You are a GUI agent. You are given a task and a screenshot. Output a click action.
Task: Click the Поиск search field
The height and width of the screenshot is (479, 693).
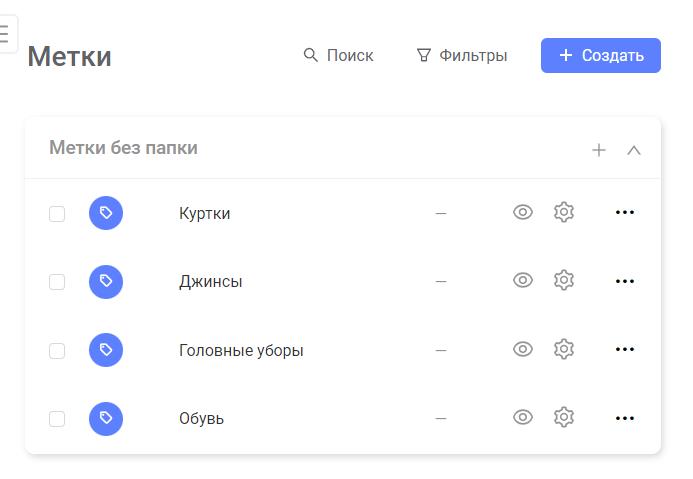[339, 55]
